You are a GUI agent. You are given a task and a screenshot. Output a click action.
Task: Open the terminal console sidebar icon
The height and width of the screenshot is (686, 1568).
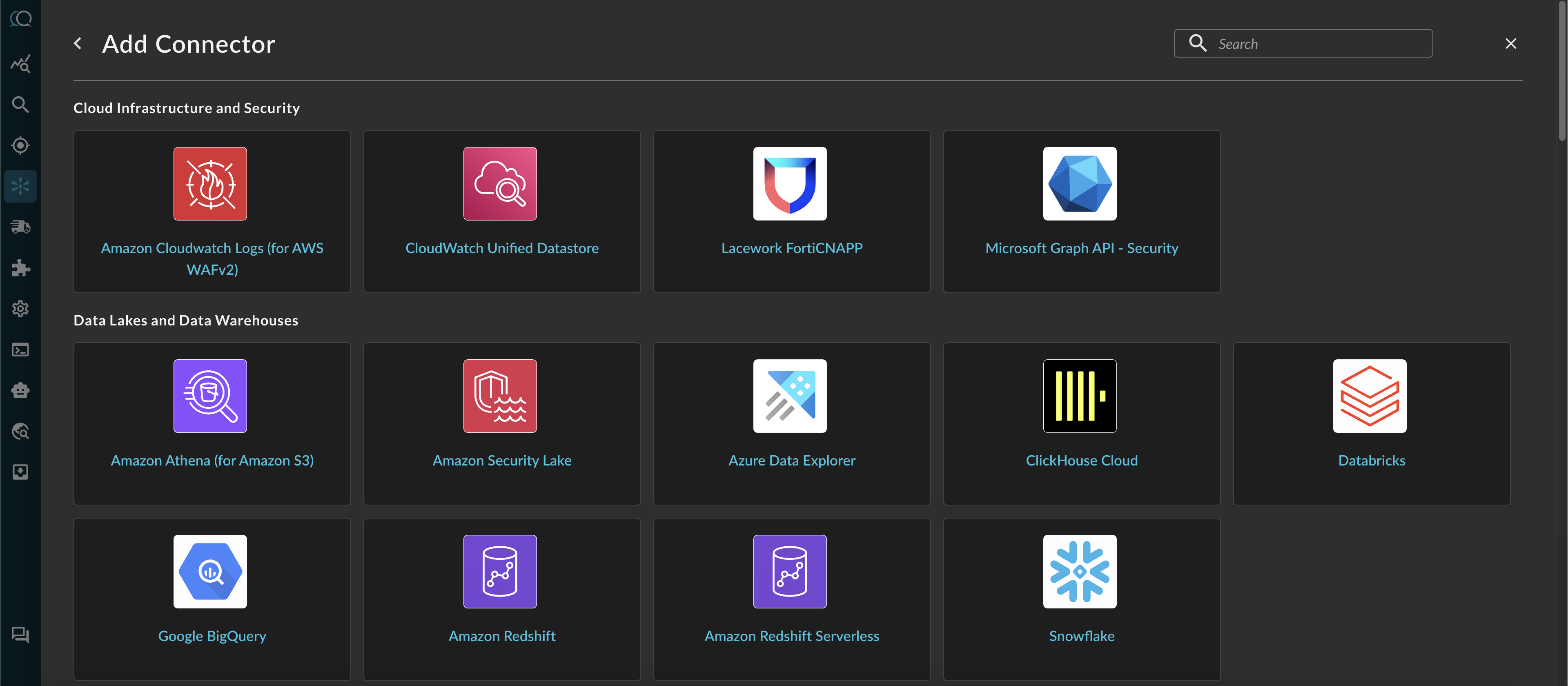click(x=21, y=350)
